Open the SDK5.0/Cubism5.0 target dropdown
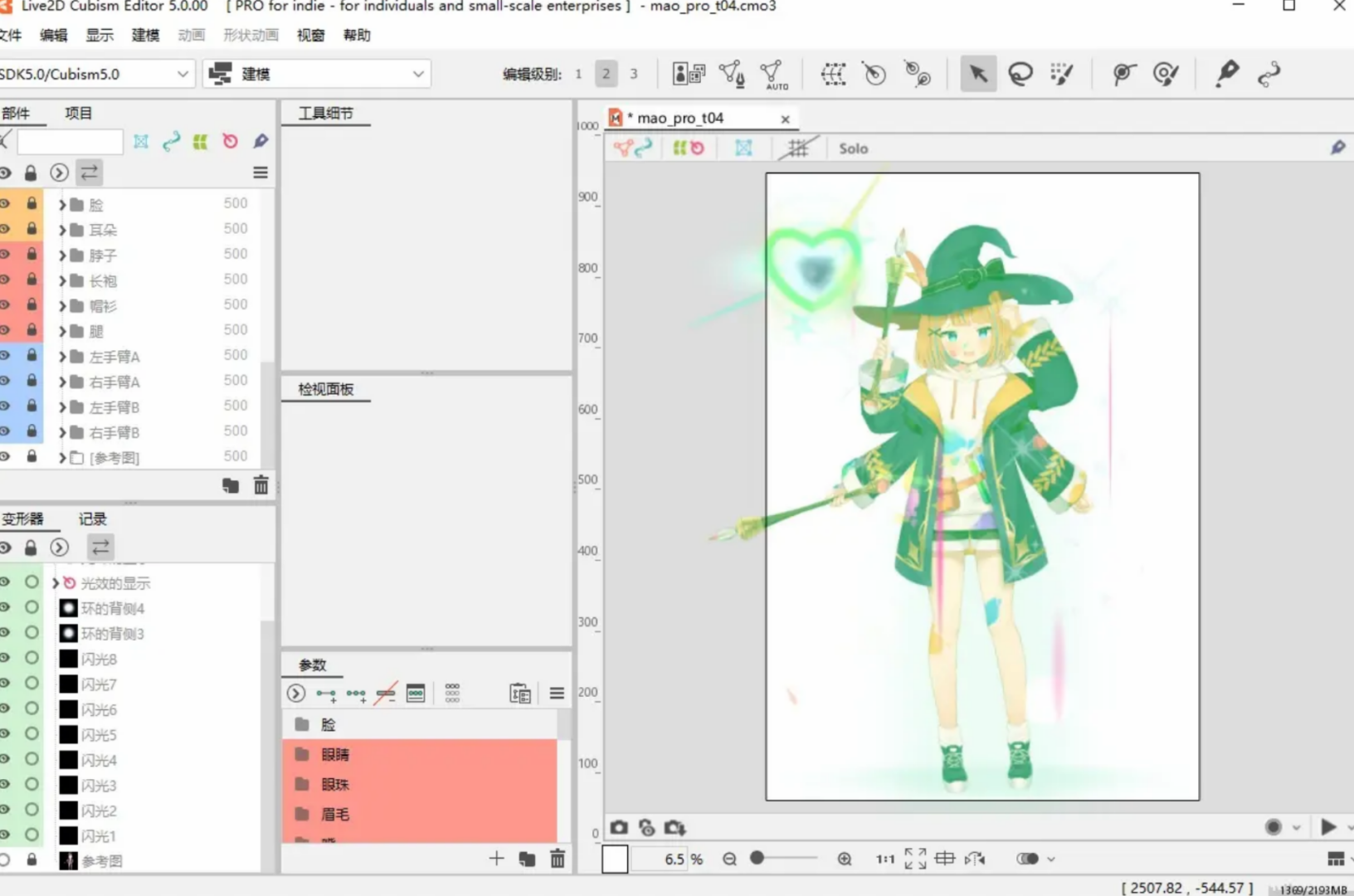This screenshot has height=896, width=1354. (x=97, y=74)
